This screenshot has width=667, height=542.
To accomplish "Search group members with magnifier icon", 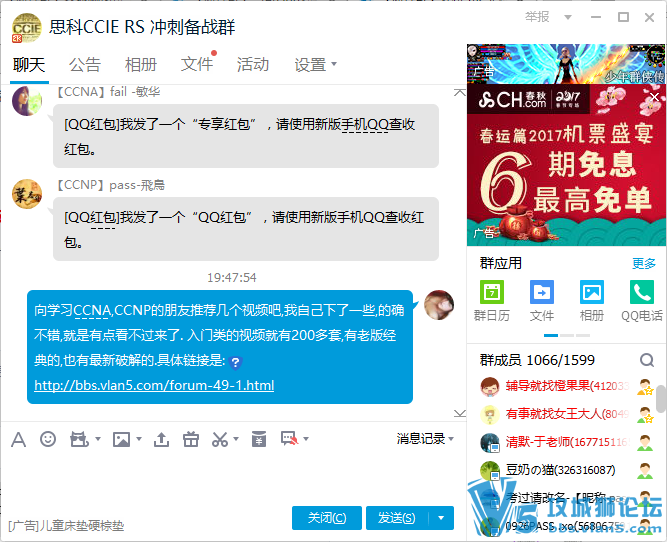I will (647, 360).
